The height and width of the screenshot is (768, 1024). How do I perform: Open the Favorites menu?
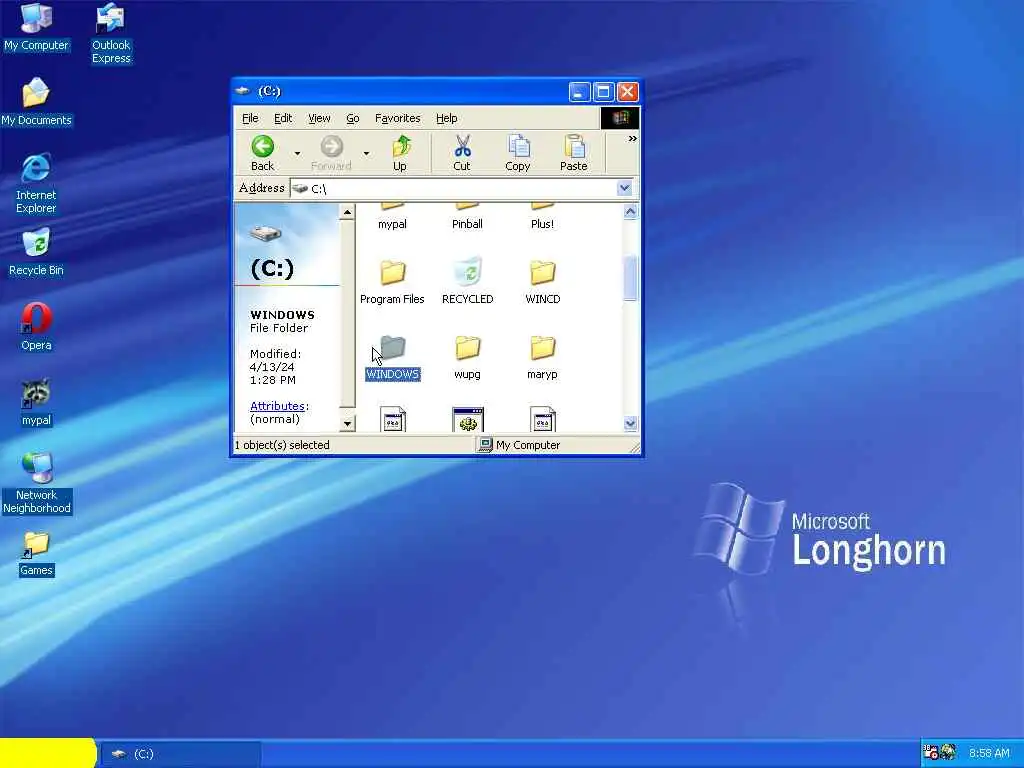coord(398,118)
